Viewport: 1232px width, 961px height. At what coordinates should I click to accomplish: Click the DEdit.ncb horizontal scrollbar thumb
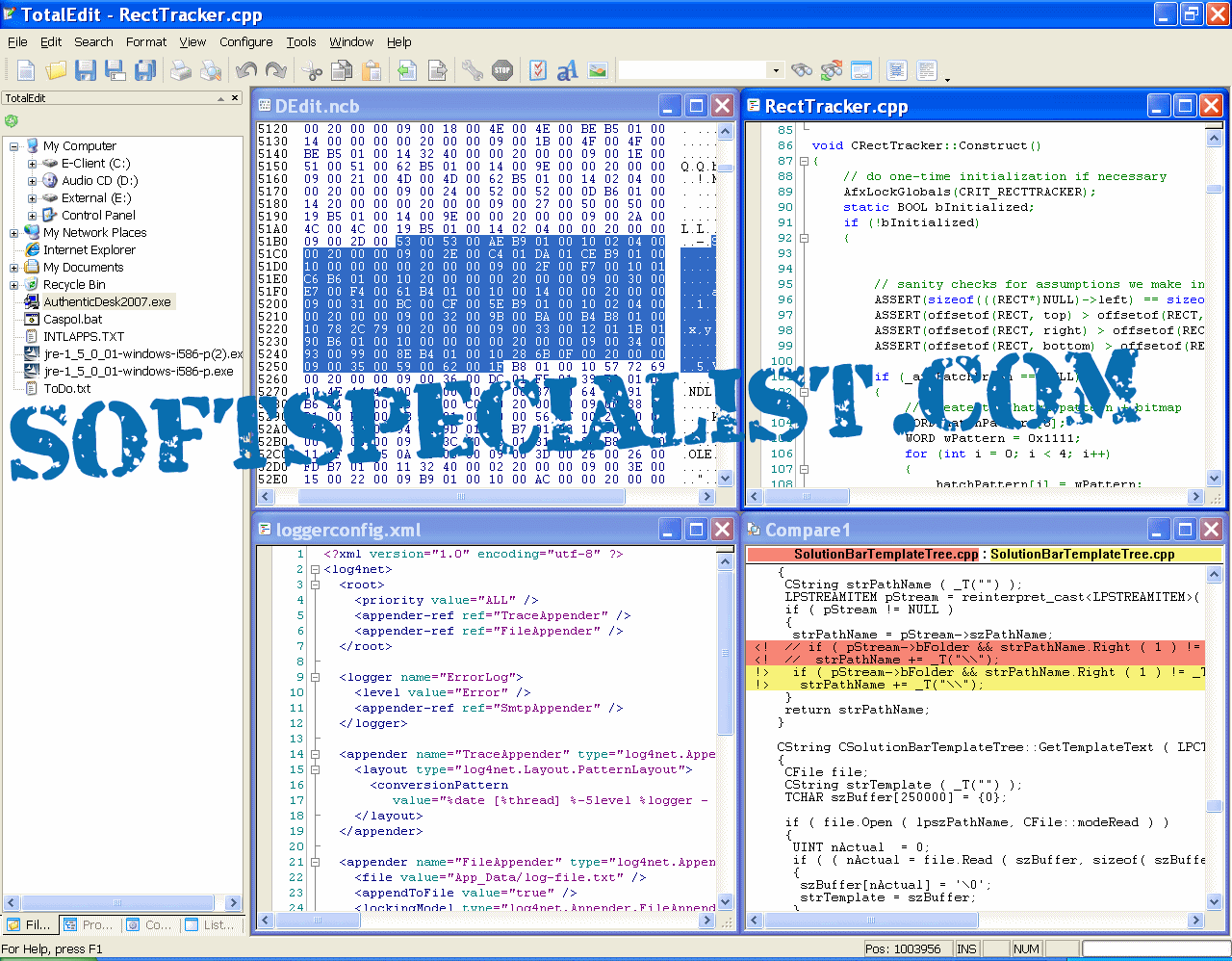[460, 497]
